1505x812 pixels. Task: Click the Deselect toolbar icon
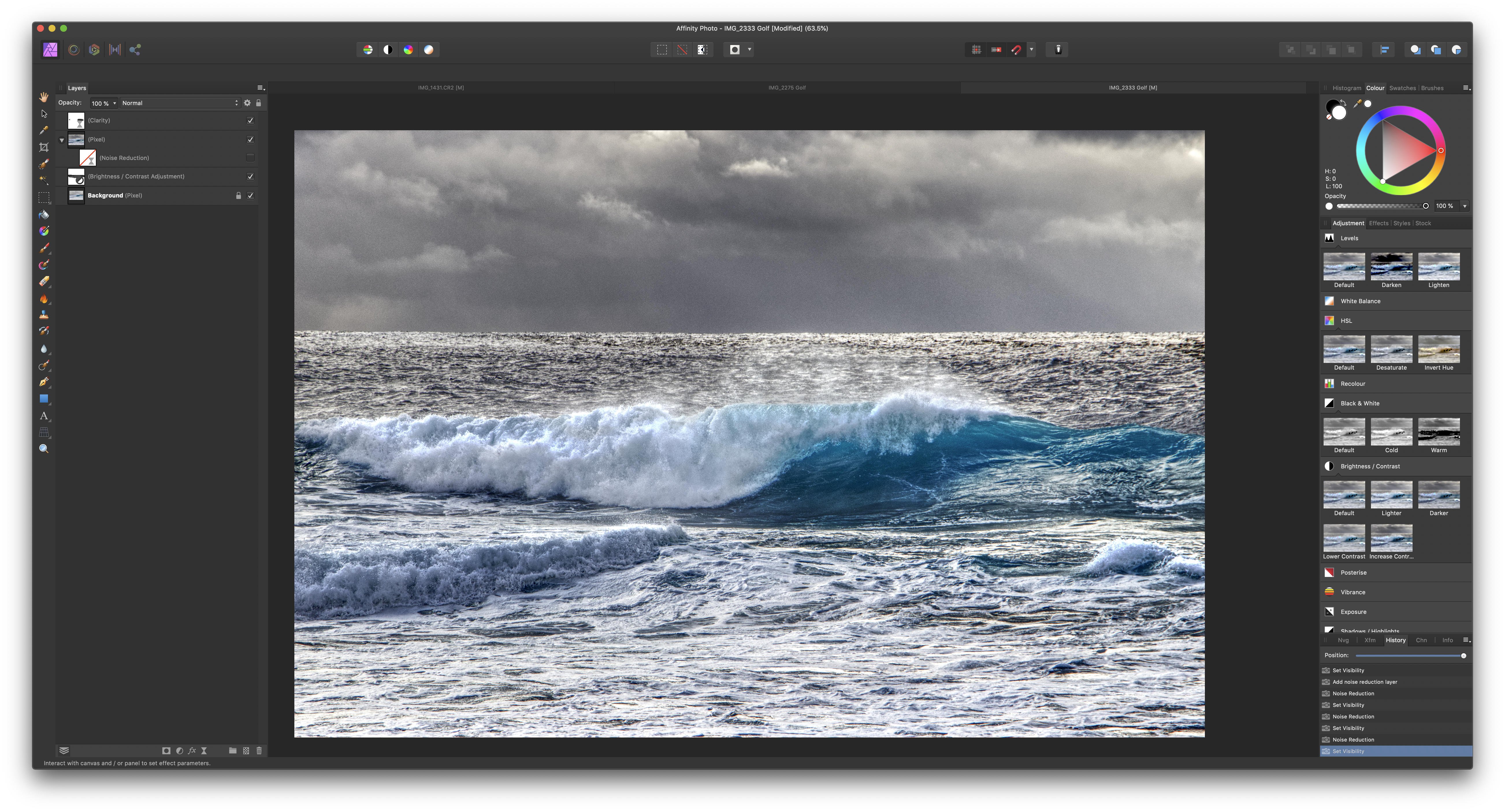(x=682, y=50)
